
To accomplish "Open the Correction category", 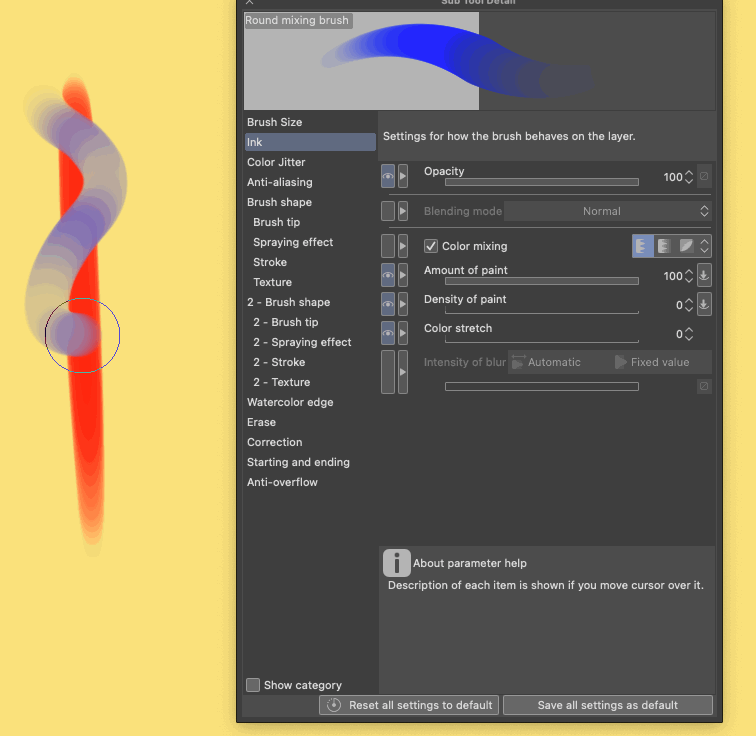I will 310,442.
